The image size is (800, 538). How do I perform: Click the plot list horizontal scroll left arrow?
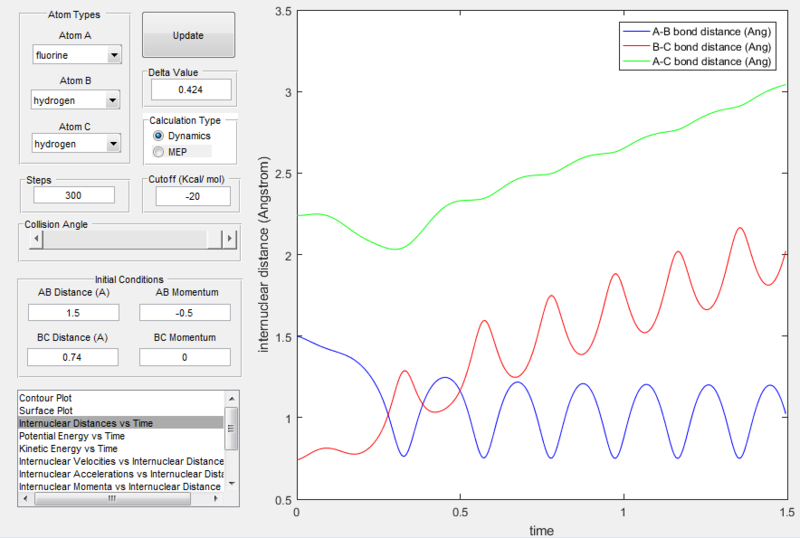[x=26, y=499]
